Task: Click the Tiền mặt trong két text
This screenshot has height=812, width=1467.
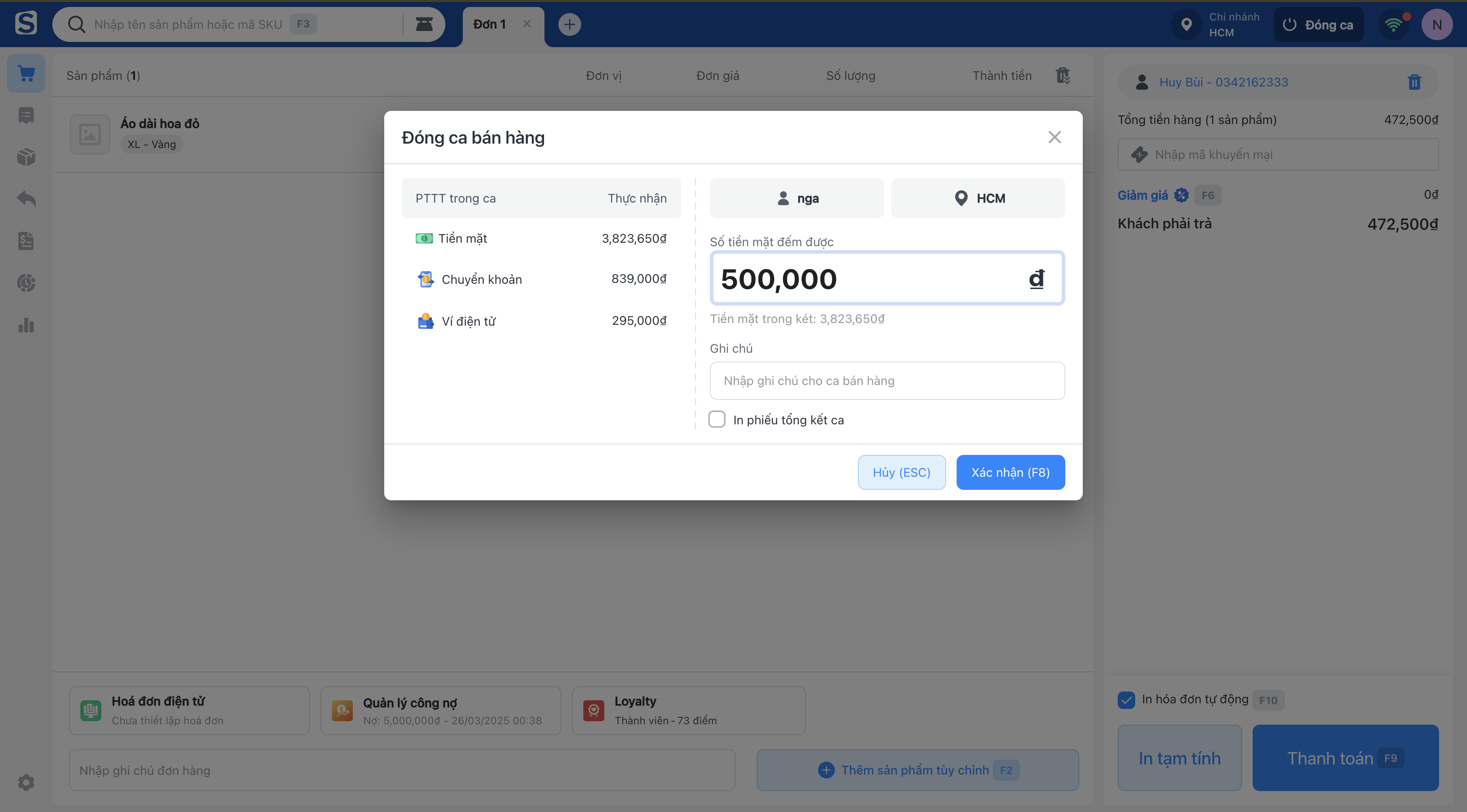Action: pos(797,319)
